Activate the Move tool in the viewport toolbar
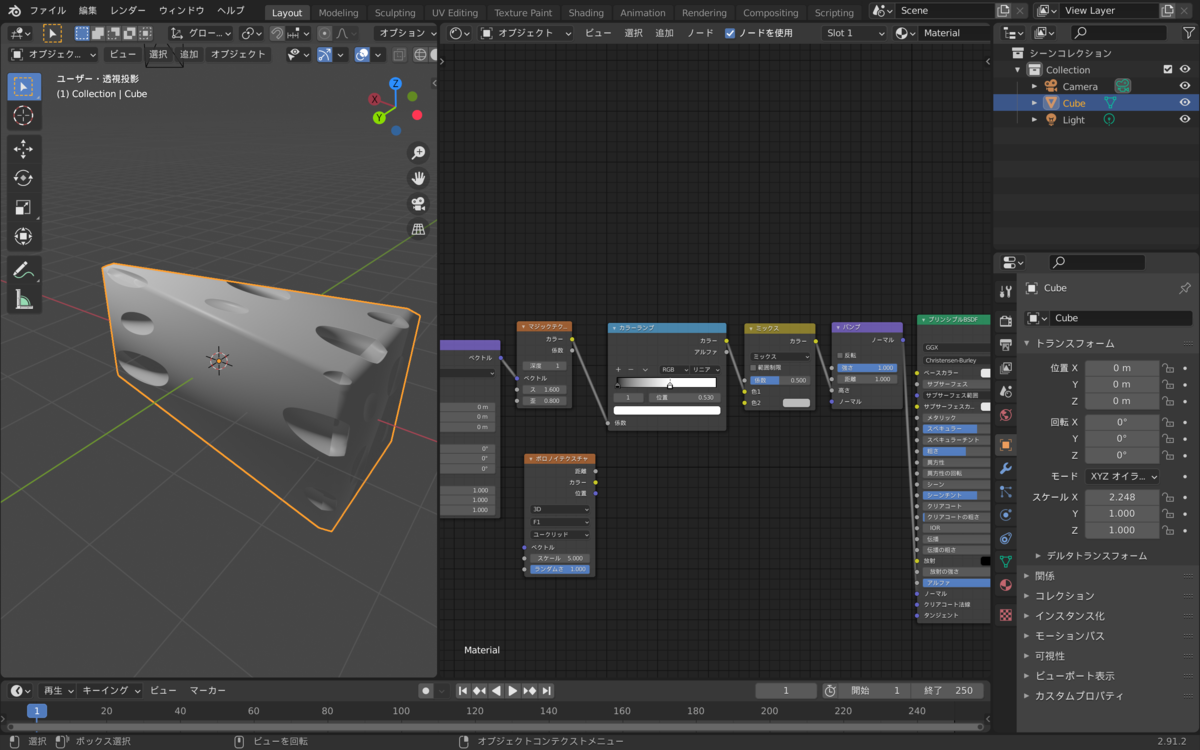 tap(24, 150)
